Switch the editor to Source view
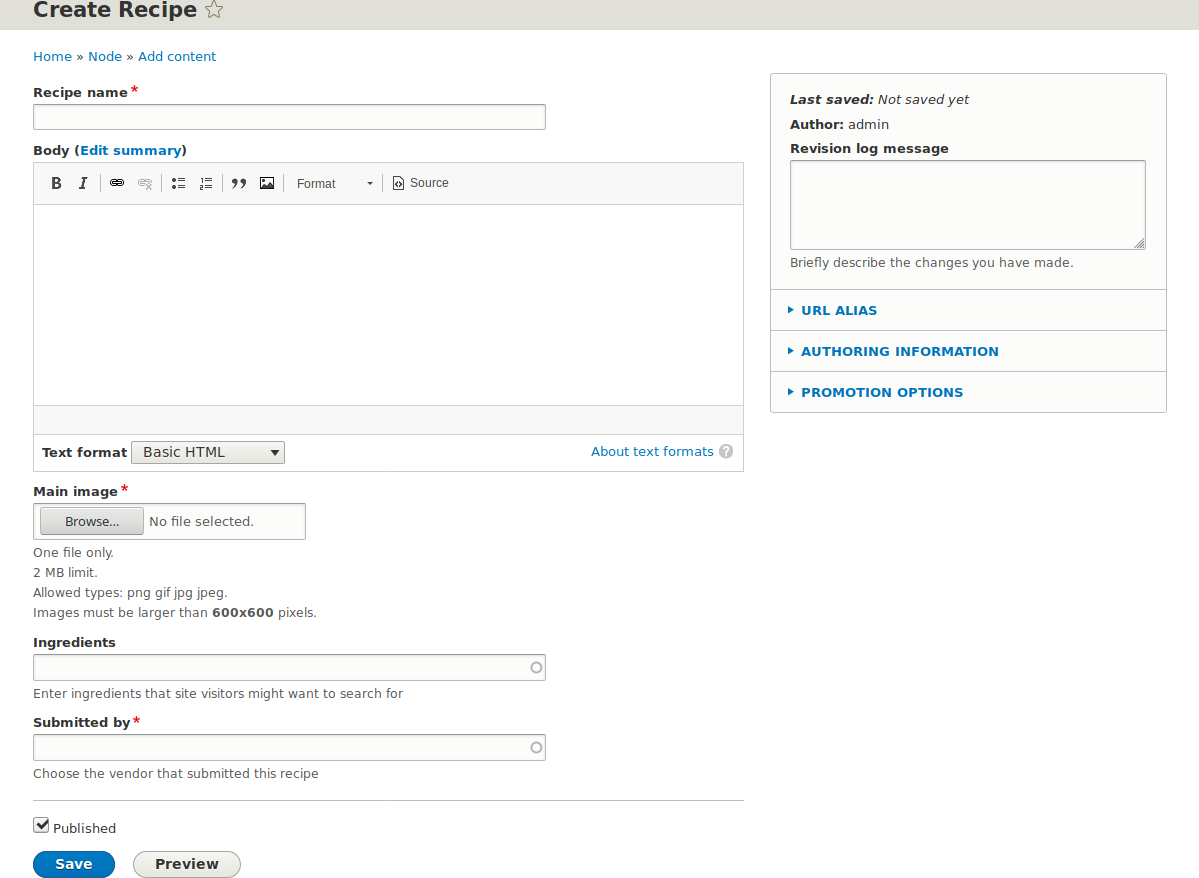 pyautogui.click(x=420, y=183)
